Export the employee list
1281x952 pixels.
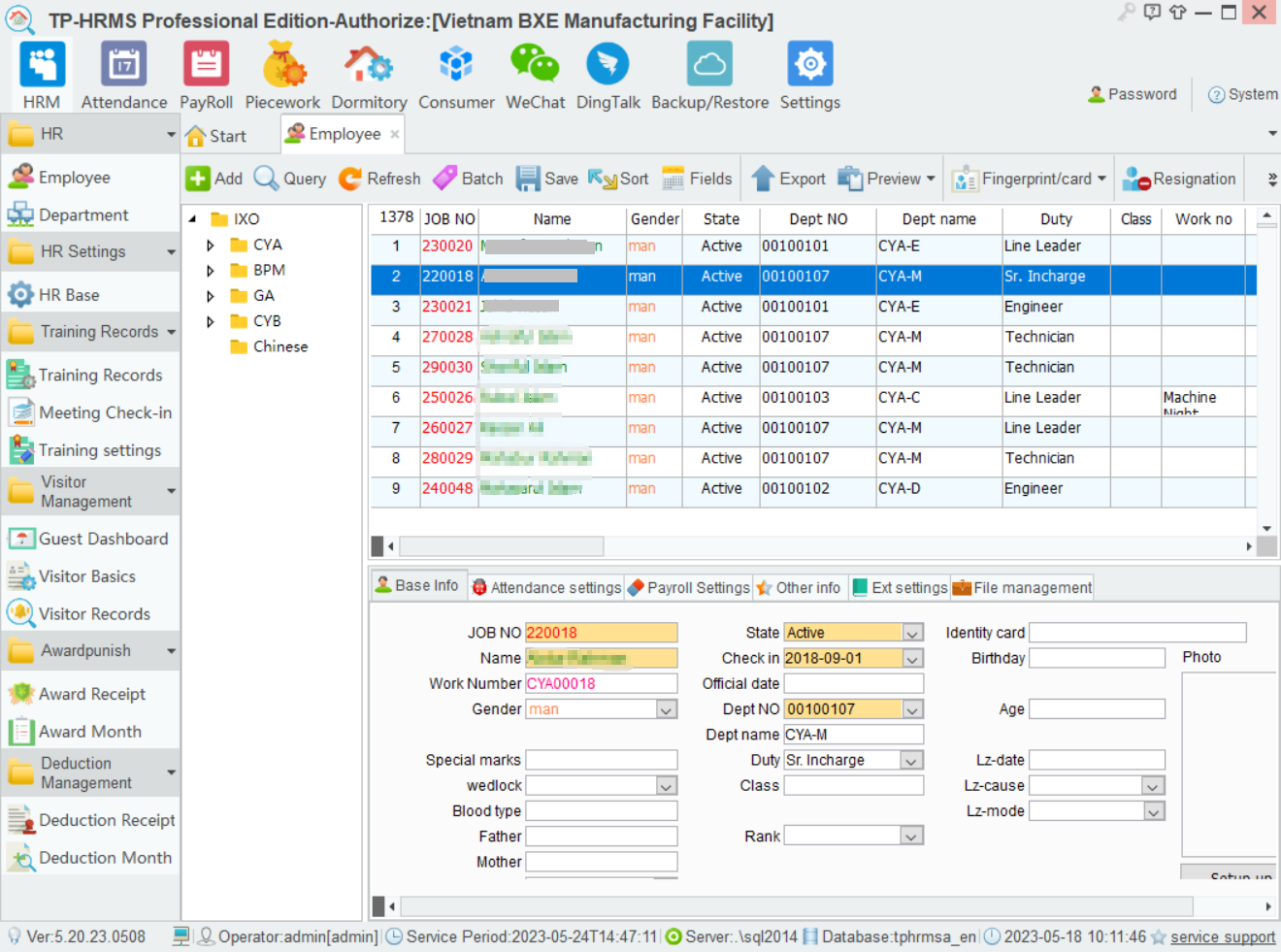[x=789, y=179]
